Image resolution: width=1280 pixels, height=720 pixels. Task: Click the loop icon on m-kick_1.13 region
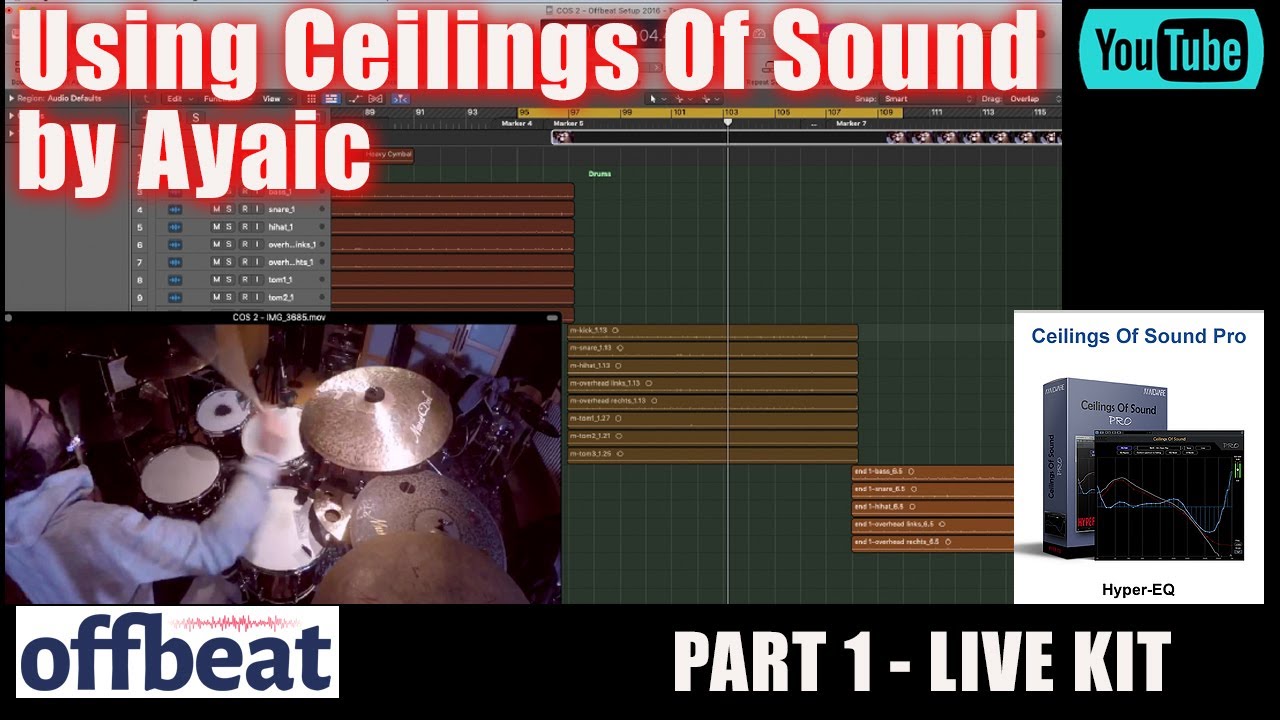pyautogui.click(x=615, y=330)
